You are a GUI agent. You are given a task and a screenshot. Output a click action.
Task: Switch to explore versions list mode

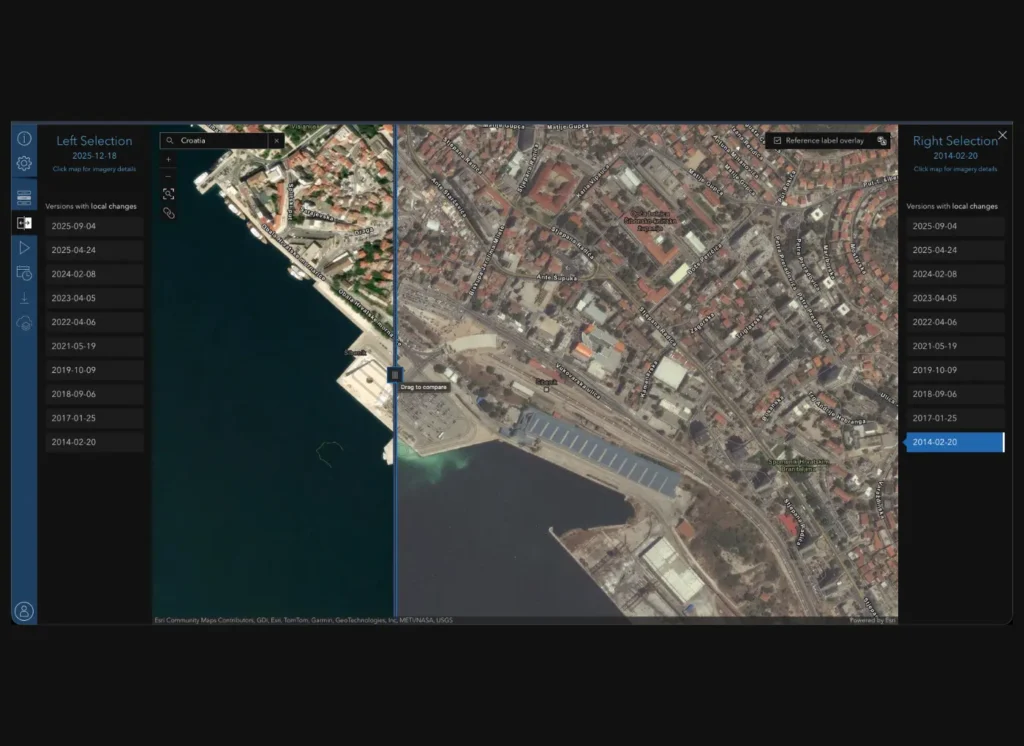(x=24, y=197)
